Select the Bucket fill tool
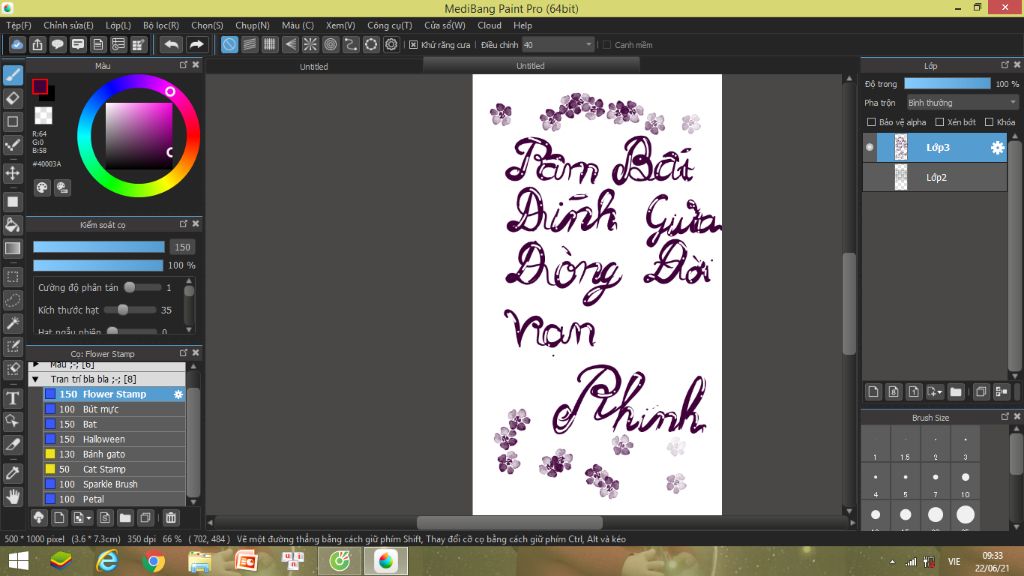This screenshot has height=576, width=1024. 12,225
